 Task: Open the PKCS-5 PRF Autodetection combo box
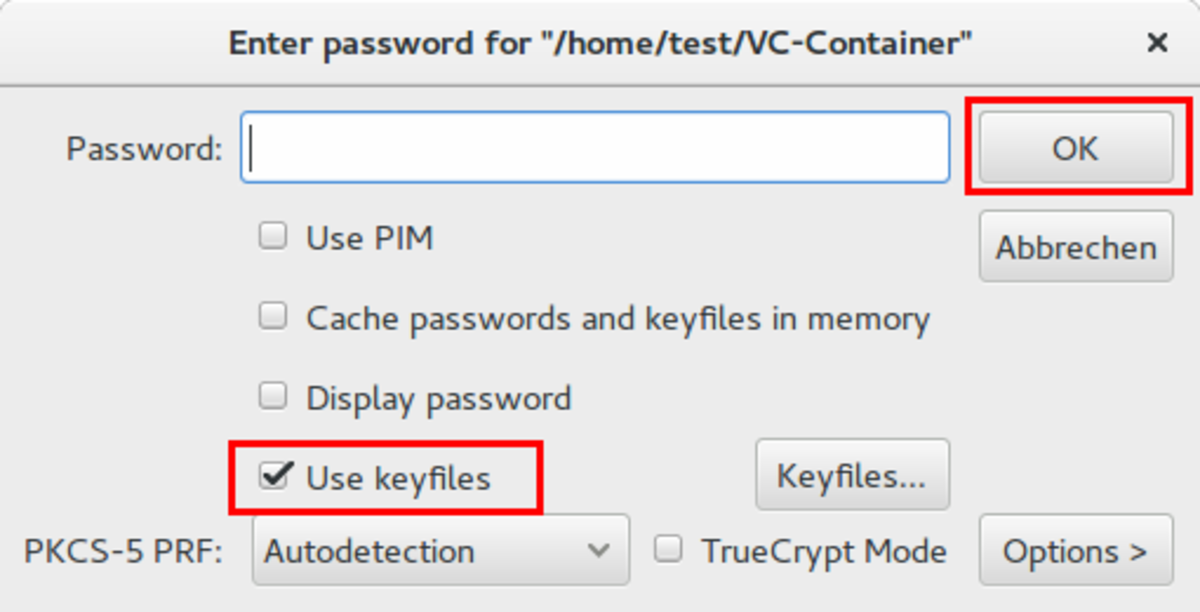(x=440, y=551)
